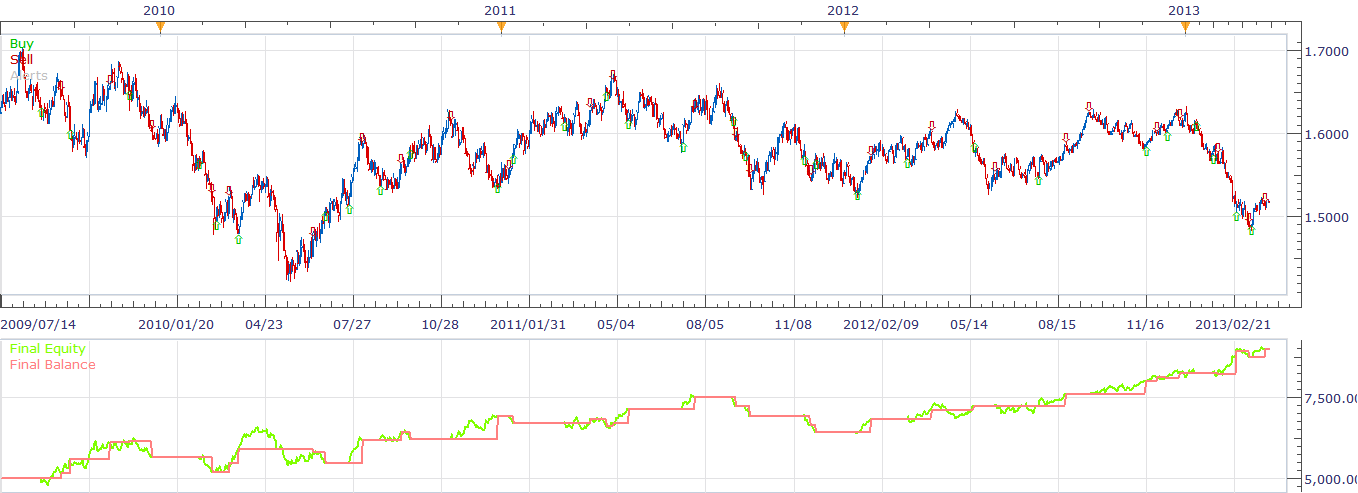Click the 11/16 date label

tap(1145, 324)
